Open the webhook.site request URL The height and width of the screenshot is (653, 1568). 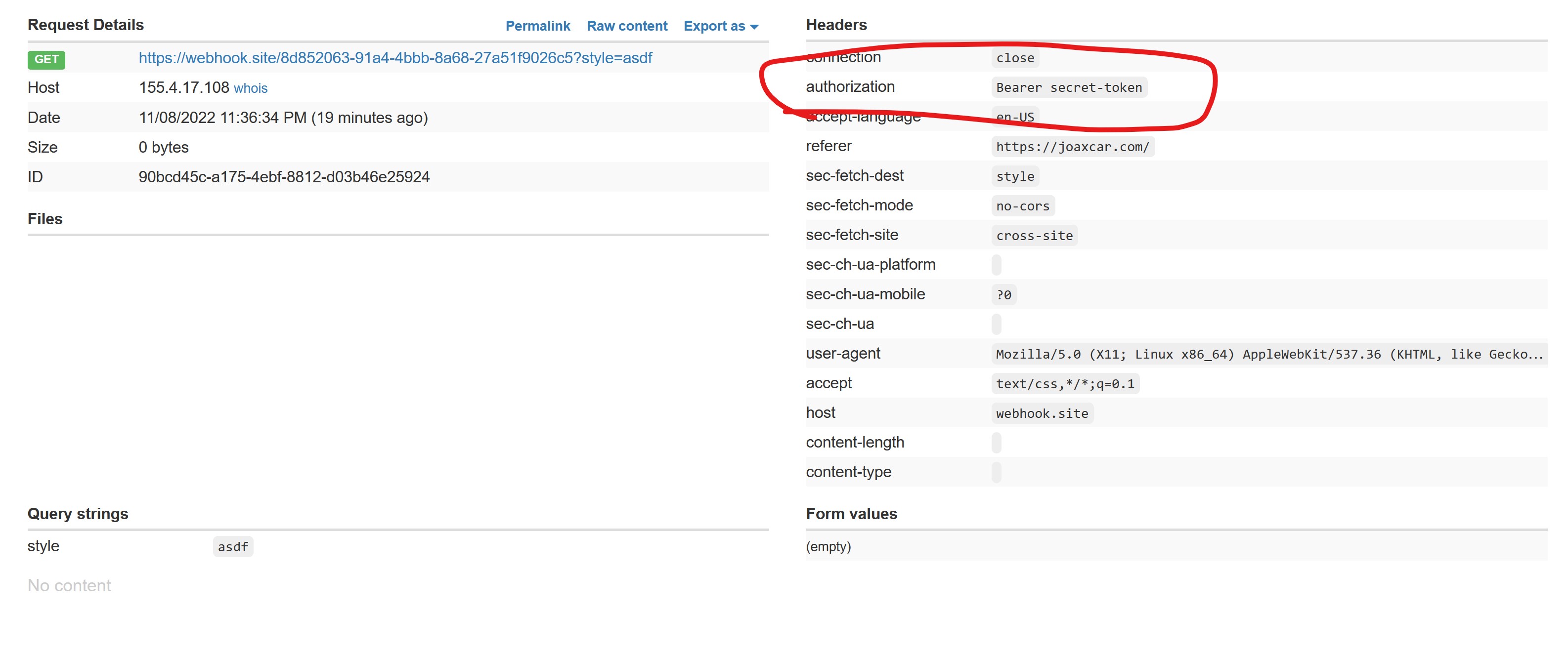pos(395,58)
